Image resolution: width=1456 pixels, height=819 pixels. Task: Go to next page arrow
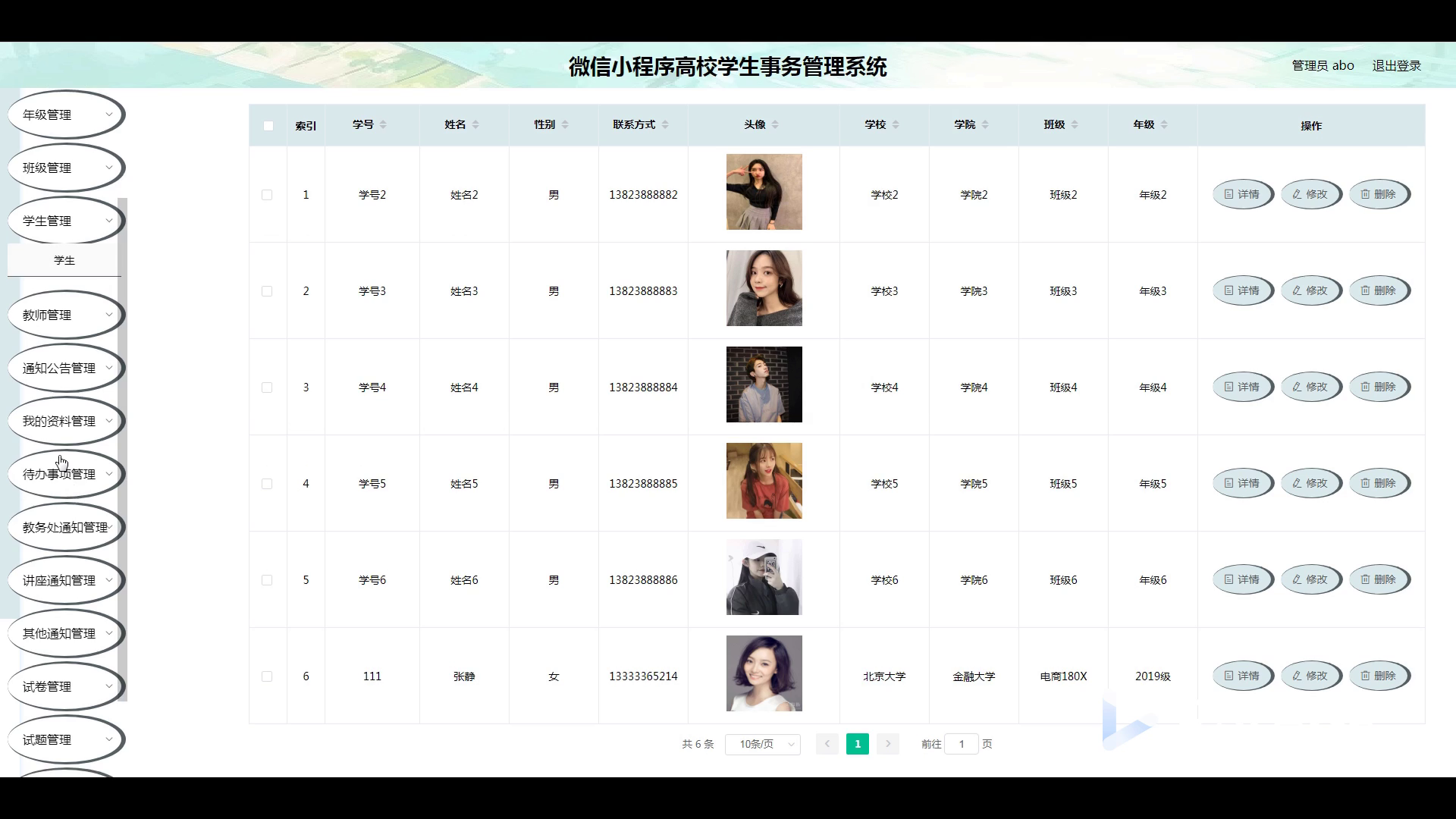click(x=888, y=744)
